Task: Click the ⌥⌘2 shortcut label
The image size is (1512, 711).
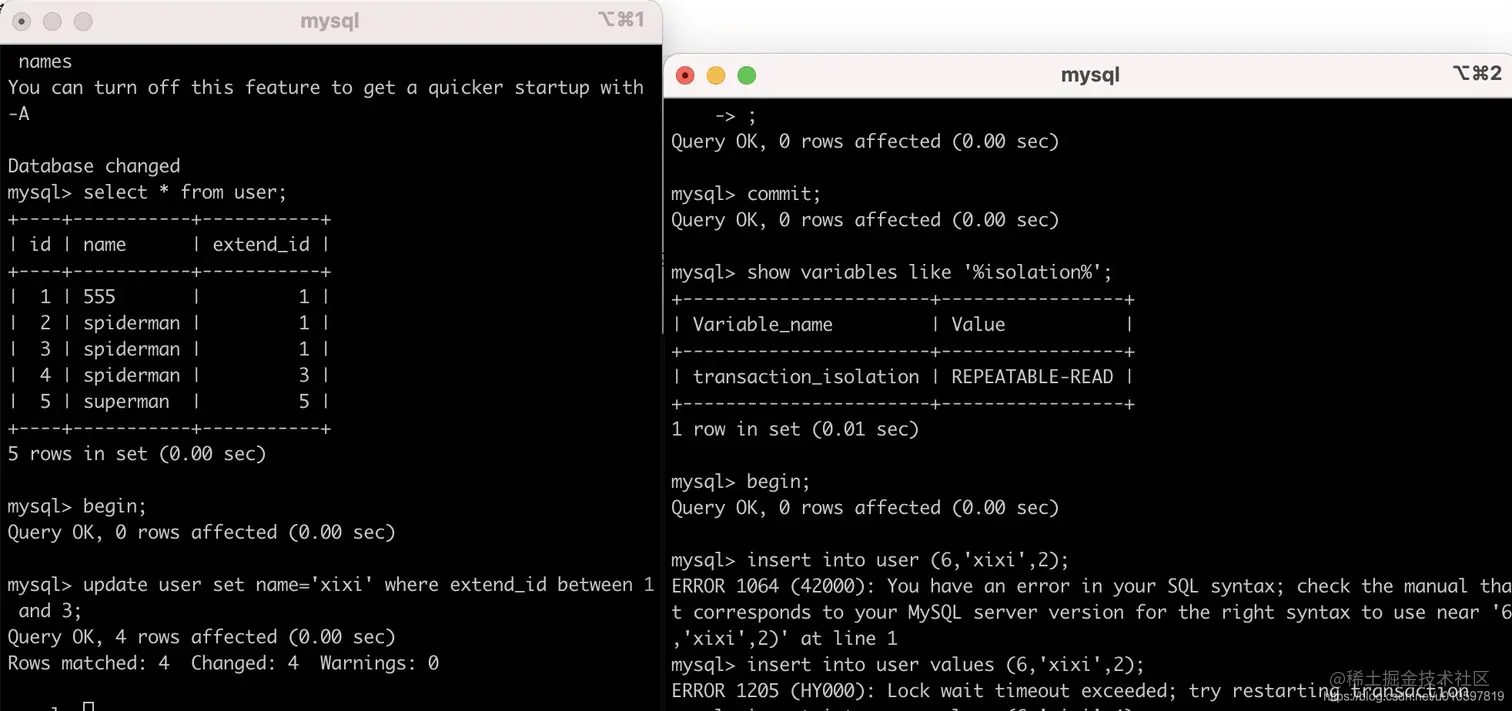Action: click(1477, 74)
